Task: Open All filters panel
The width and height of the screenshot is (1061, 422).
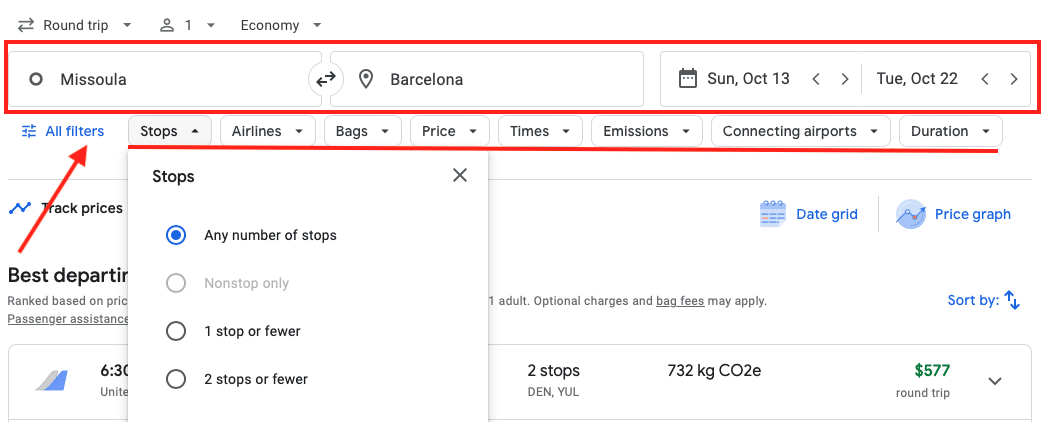Action: (63, 131)
